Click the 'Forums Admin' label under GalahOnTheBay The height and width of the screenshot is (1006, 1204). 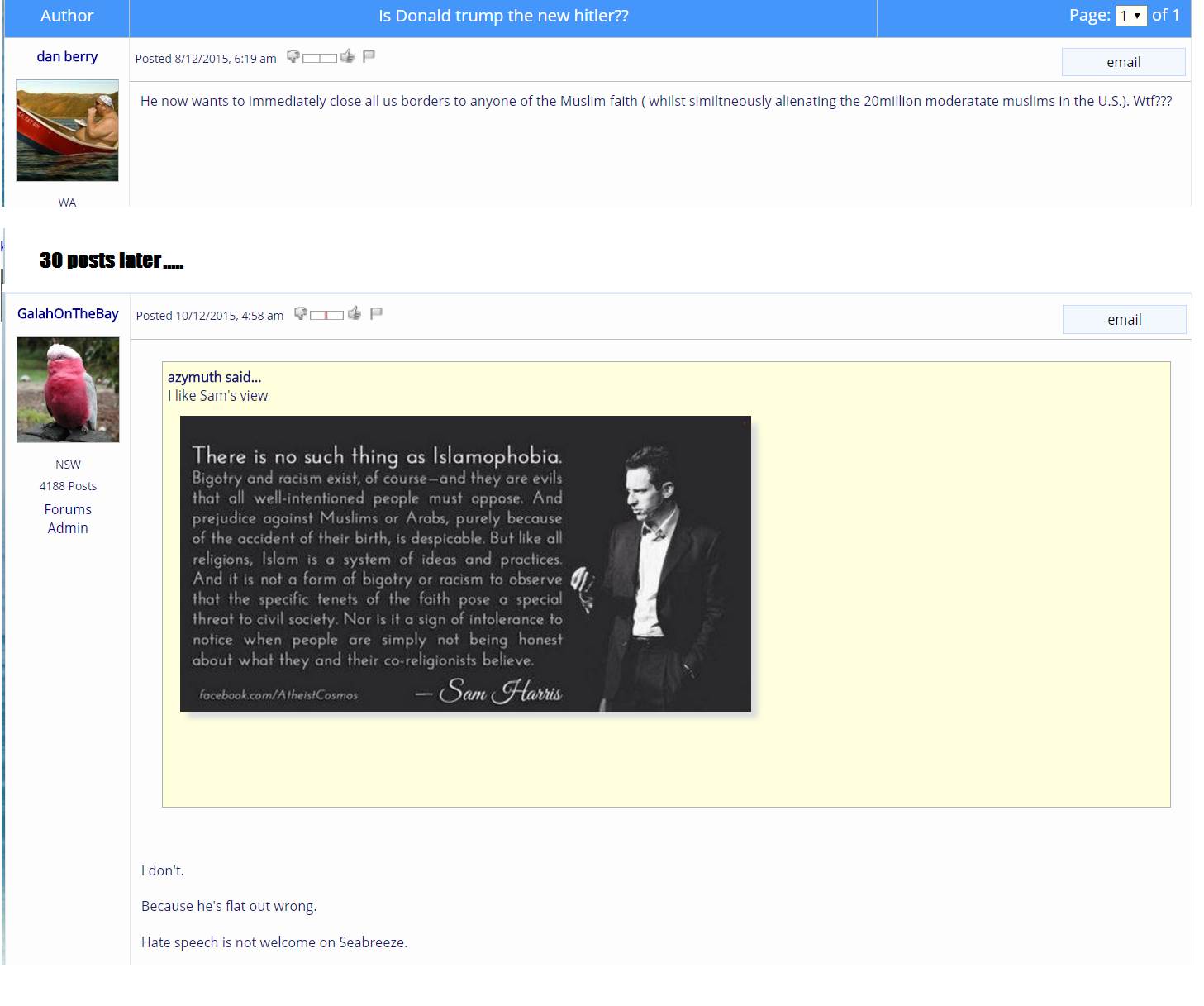pos(68,518)
